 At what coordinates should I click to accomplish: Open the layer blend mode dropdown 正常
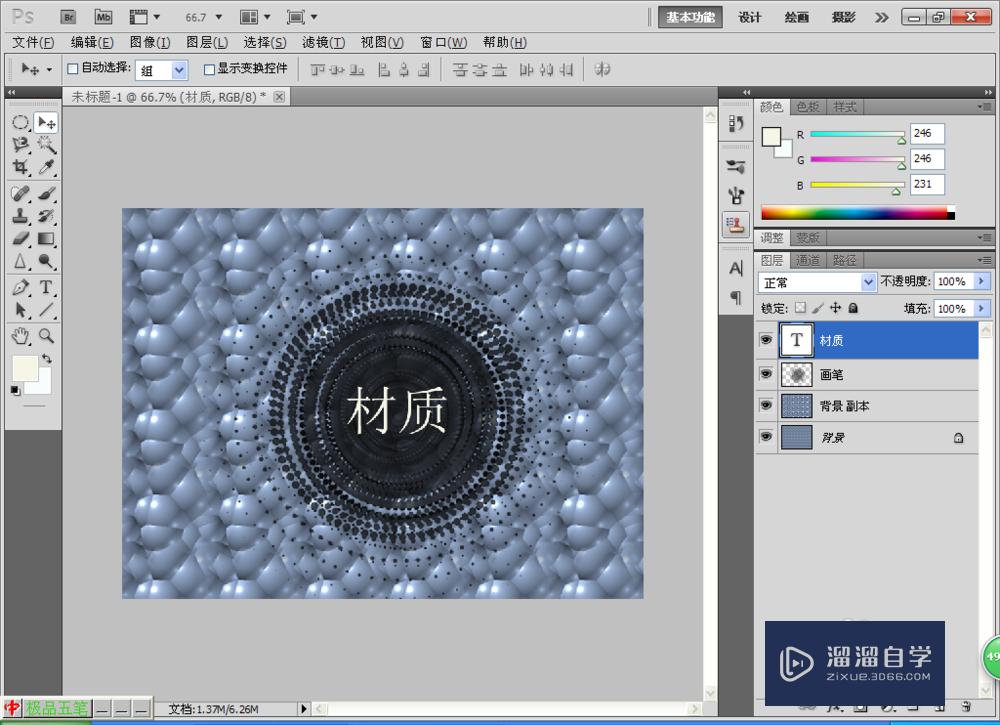tap(816, 283)
